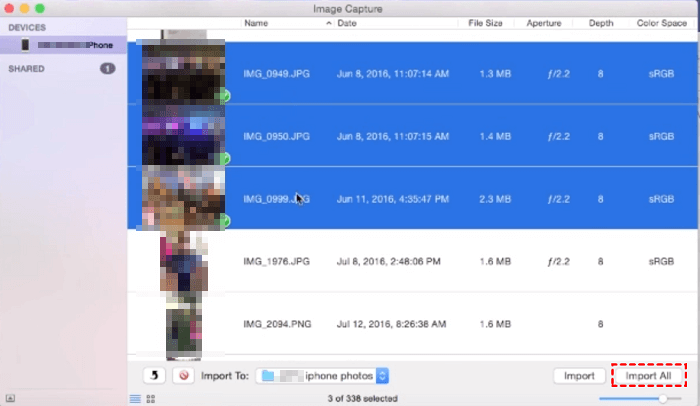Screen dimensions: 700x406
Task: Toggle sort order arrow on Name column
Action: (x=329, y=23)
